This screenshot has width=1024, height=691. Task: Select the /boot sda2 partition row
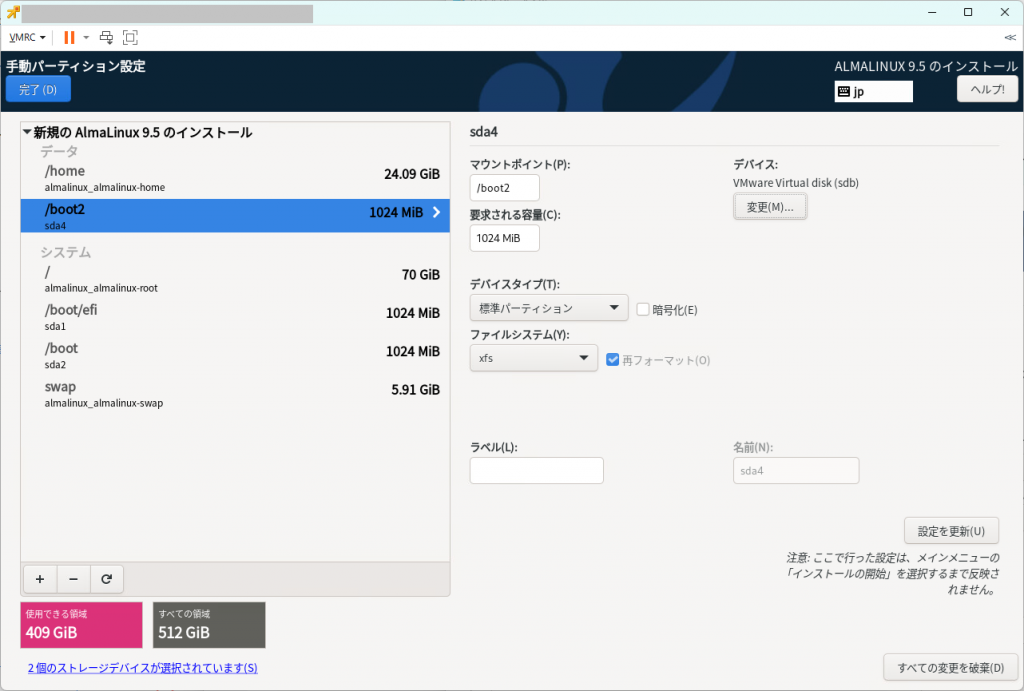point(235,356)
